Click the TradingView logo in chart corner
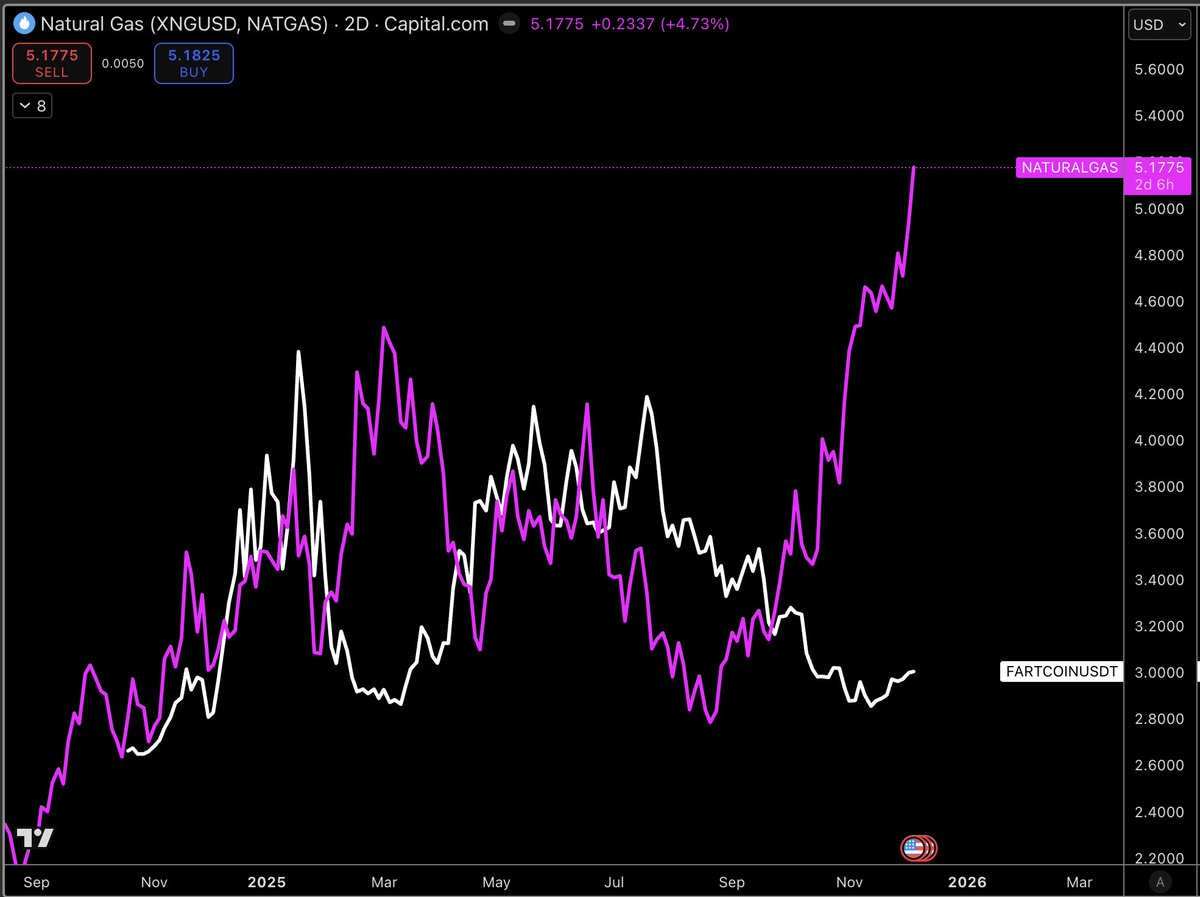Image resolution: width=1200 pixels, height=897 pixels. pos(36,839)
